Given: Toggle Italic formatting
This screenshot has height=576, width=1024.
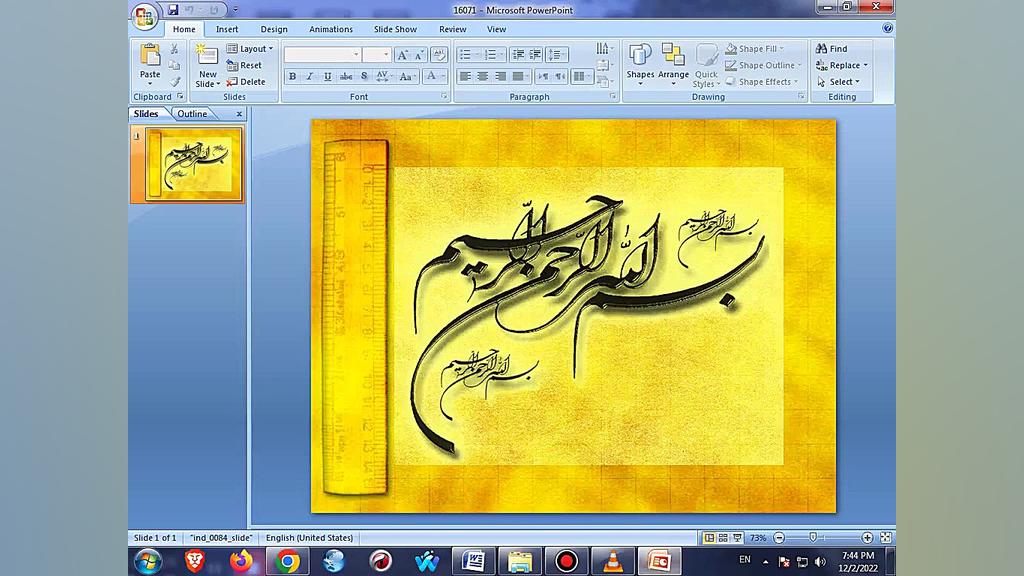Looking at the screenshot, I should pos(310,76).
